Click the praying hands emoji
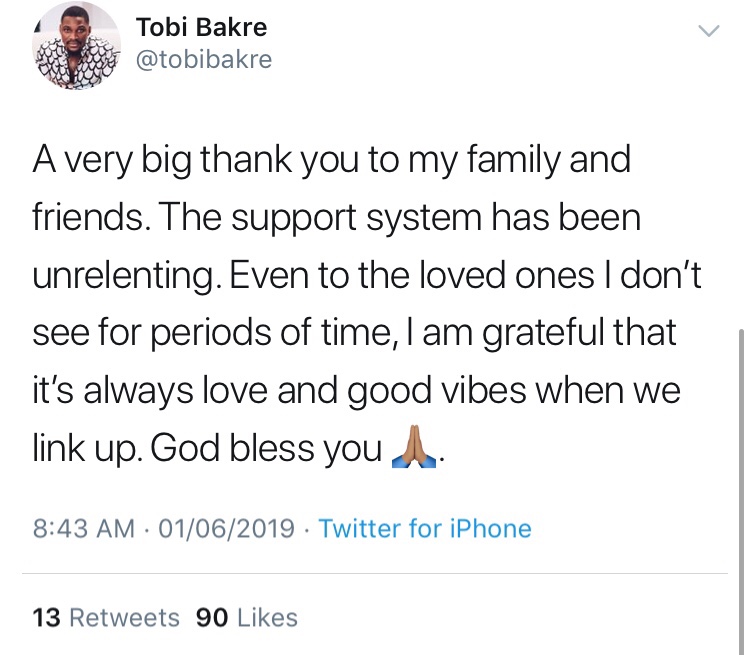The image size is (750, 655). (x=412, y=450)
